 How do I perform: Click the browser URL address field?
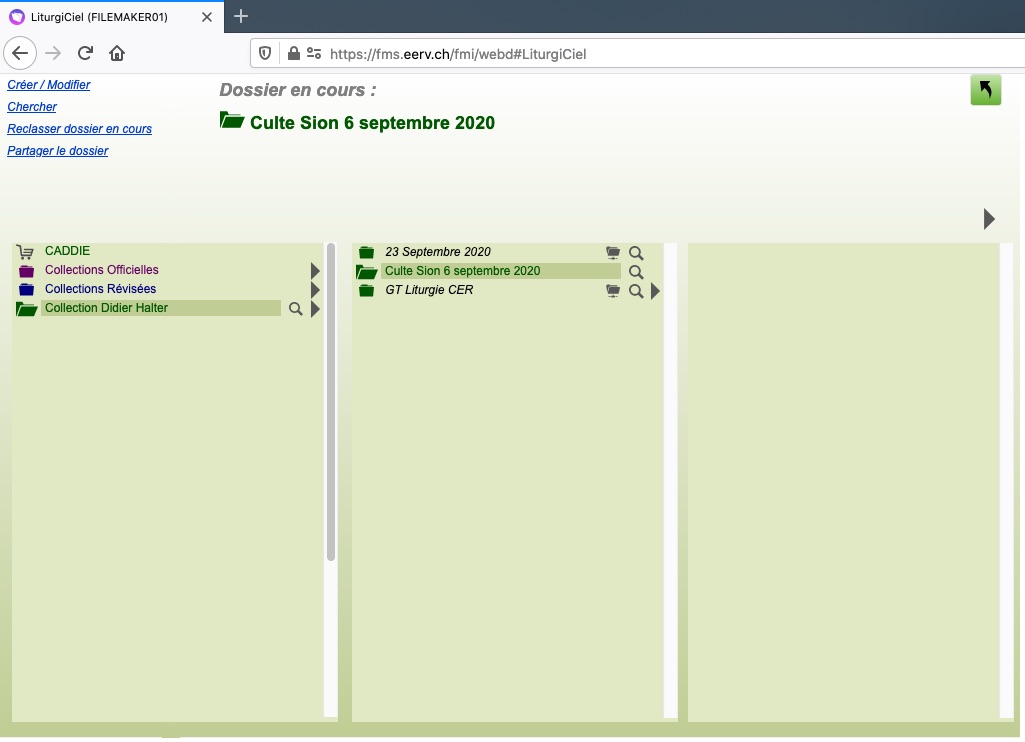tap(600, 54)
